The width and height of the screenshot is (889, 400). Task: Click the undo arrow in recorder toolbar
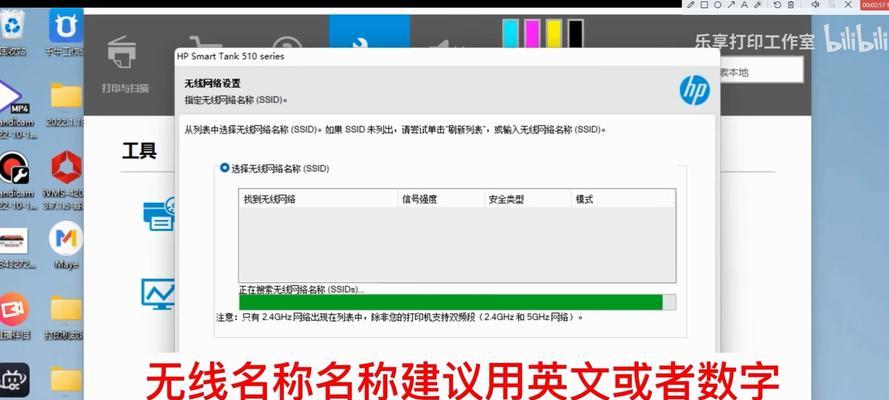pyautogui.click(x=777, y=5)
